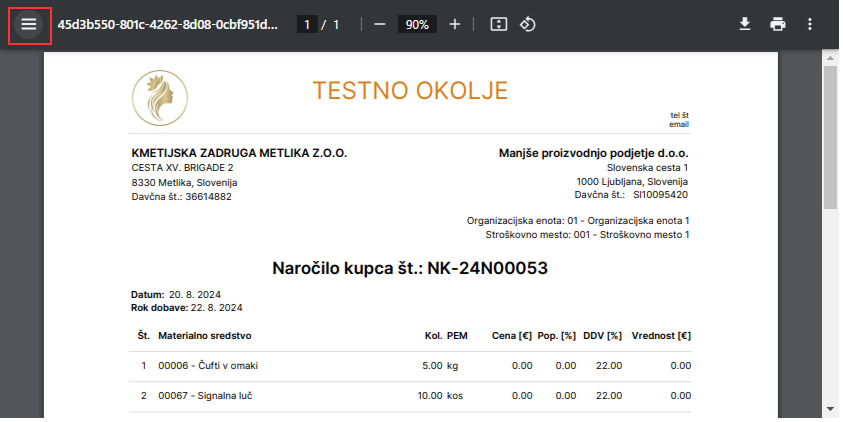Click the PDF file name in toolbar
This screenshot has height=422, width=843.
168,24
